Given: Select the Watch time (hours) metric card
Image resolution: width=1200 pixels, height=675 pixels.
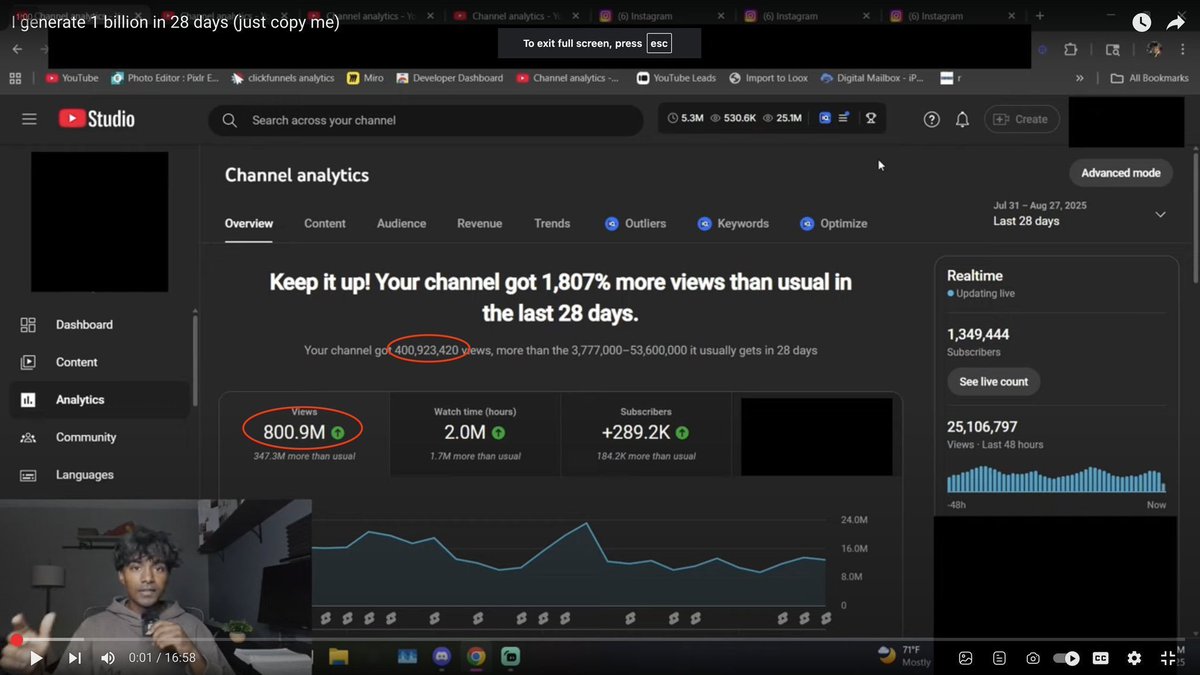Looking at the screenshot, I should pyautogui.click(x=475, y=435).
